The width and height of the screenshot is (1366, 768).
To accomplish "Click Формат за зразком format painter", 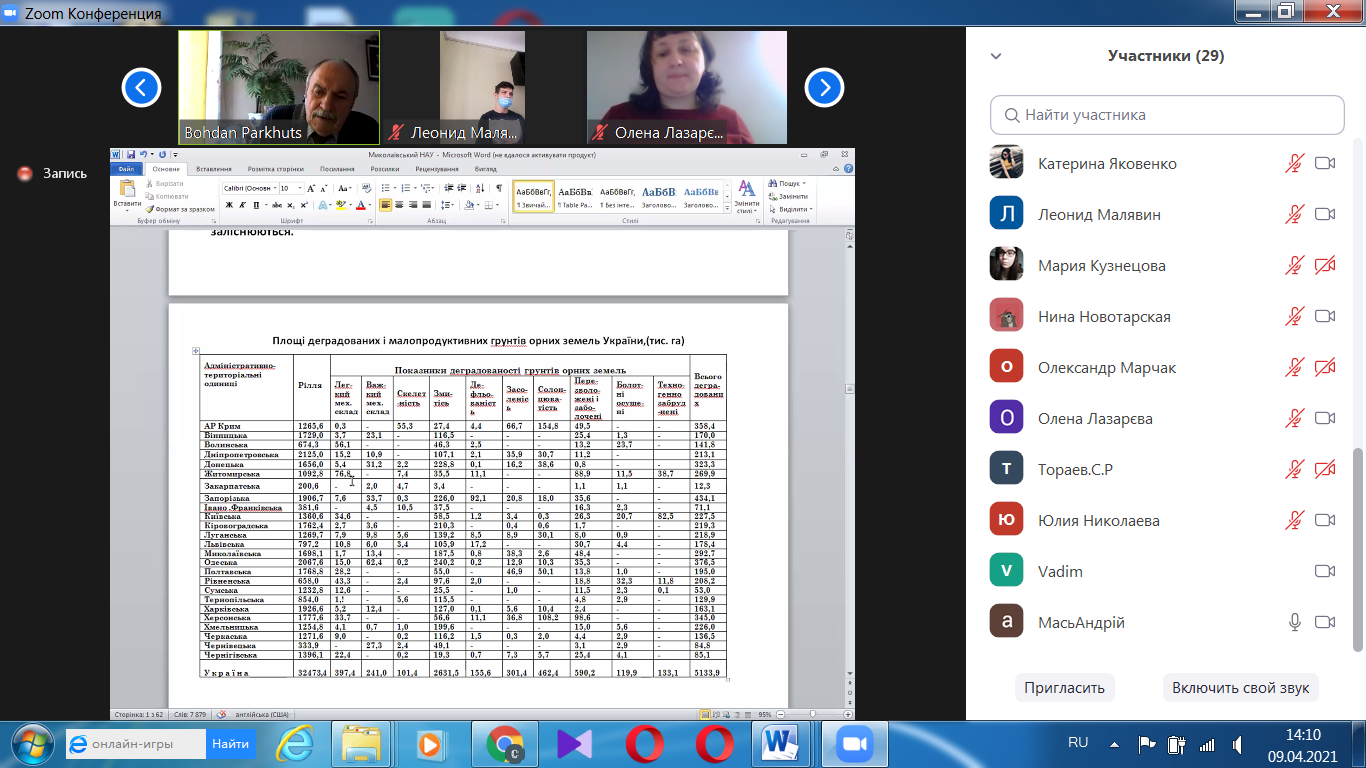I will [181, 209].
